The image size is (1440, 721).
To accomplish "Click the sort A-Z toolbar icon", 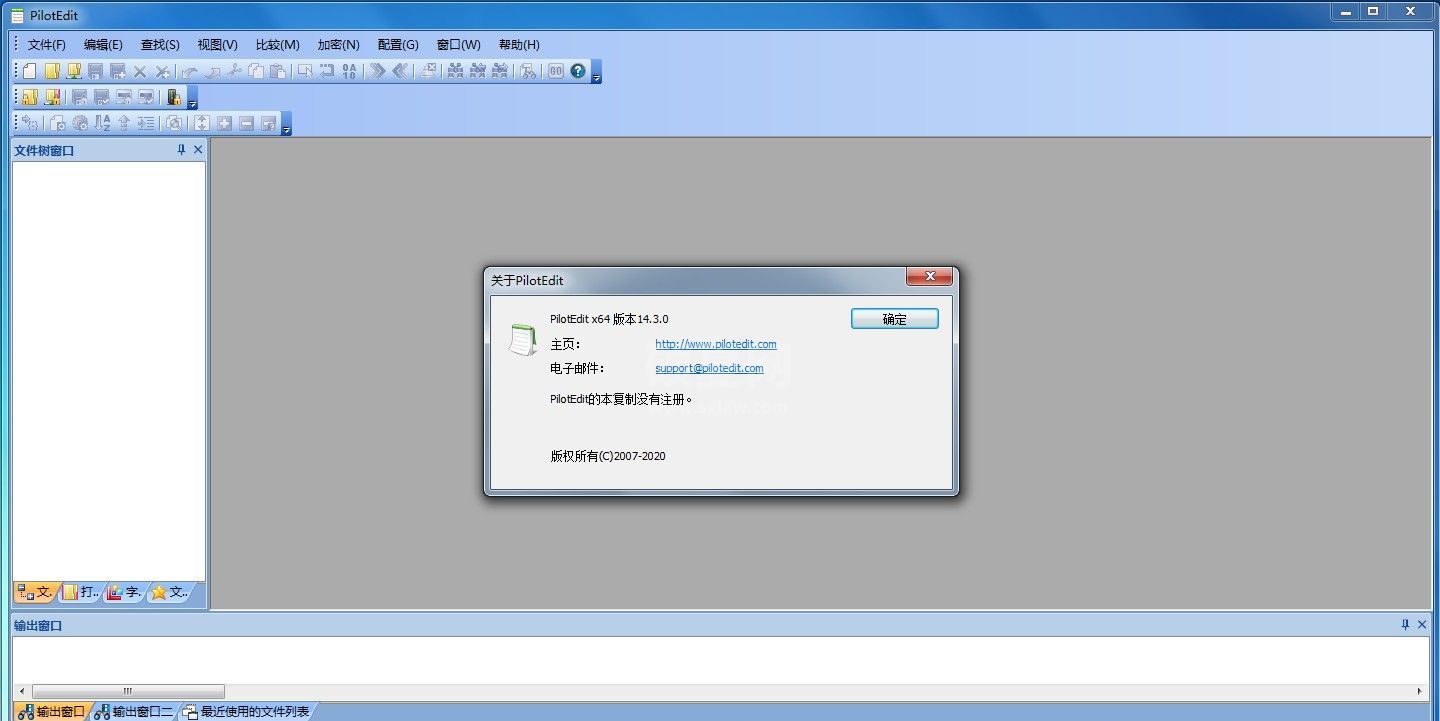I will (x=102, y=123).
